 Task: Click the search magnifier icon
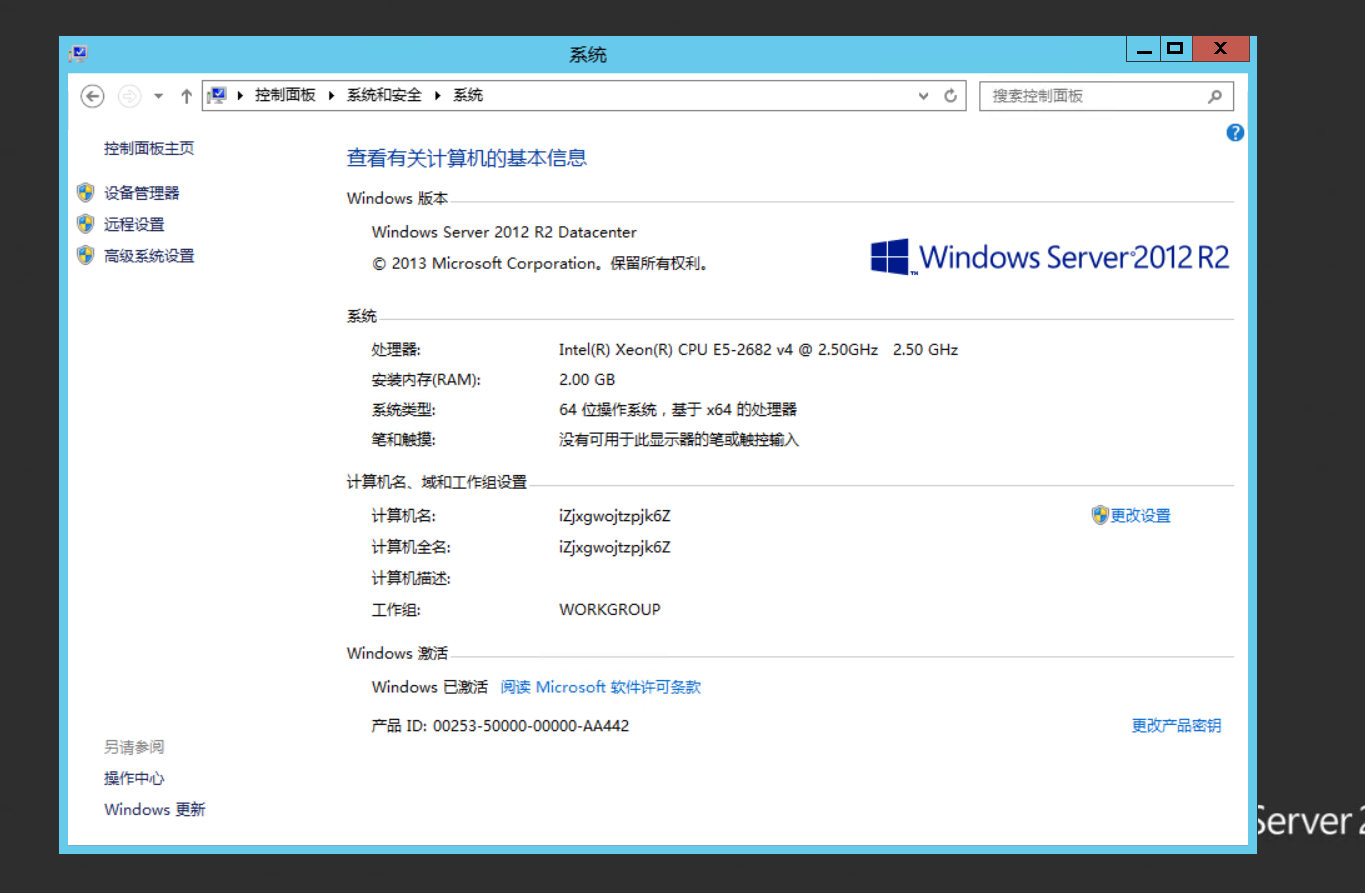tap(1215, 96)
